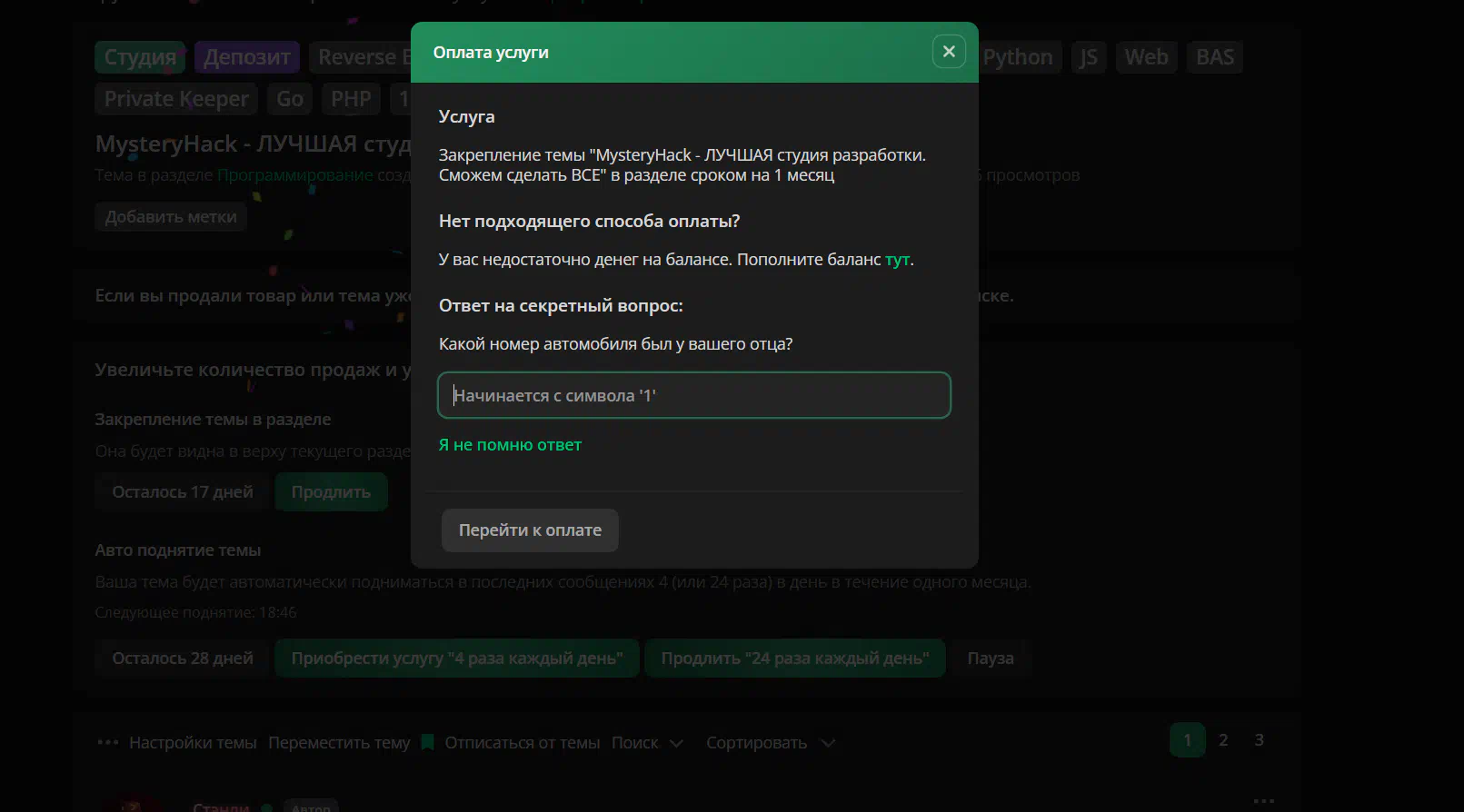Follow the тут link to top up balance
This screenshot has height=812, width=1464.
pos(897,260)
